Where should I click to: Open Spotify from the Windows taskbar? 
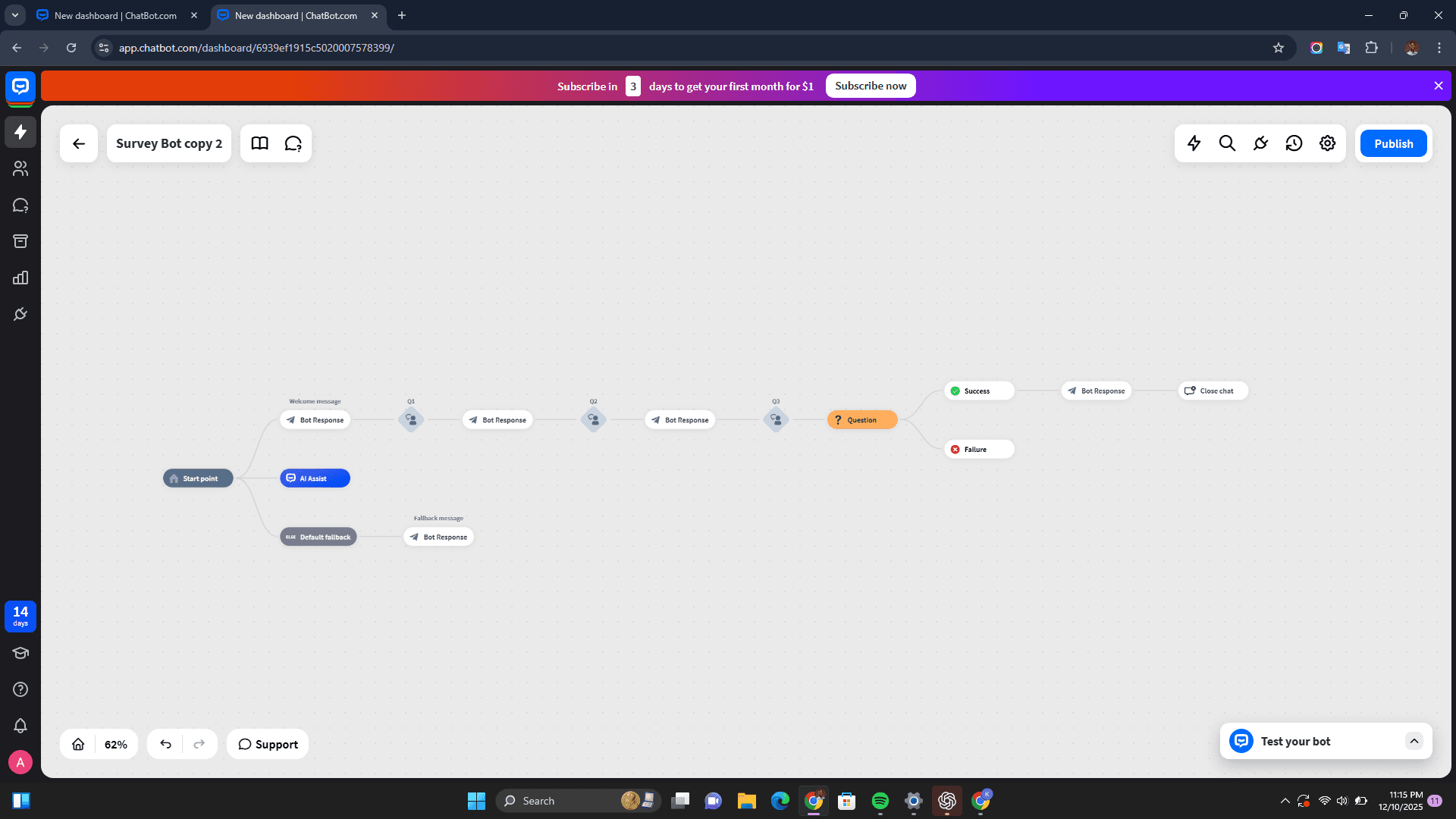(x=880, y=801)
